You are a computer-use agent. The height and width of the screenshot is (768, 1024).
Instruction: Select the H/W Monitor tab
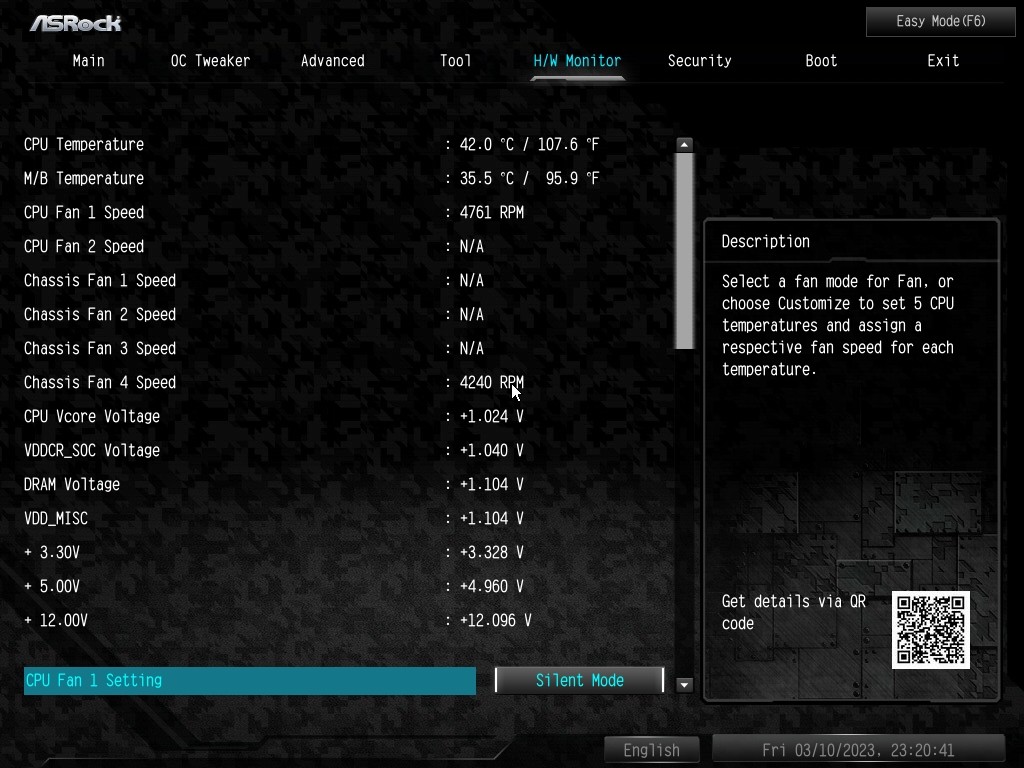[x=577, y=61]
